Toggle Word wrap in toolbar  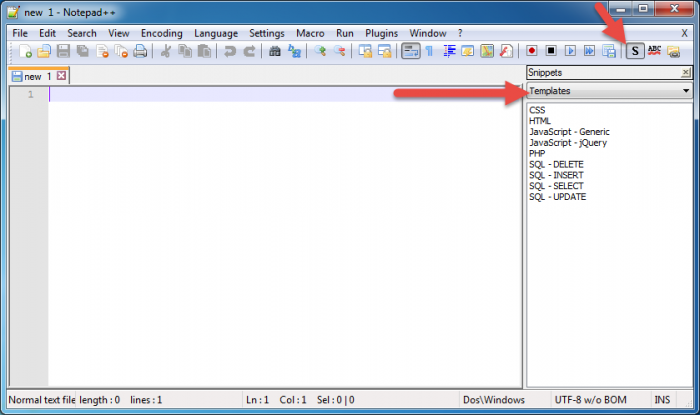pyautogui.click(x=410, y=51)
